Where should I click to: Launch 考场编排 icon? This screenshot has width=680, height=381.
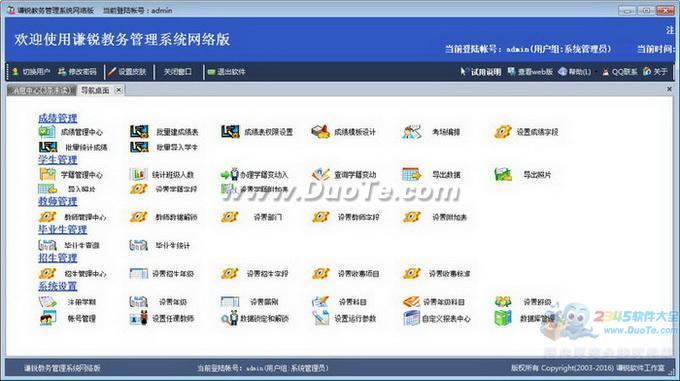point(412,132)
